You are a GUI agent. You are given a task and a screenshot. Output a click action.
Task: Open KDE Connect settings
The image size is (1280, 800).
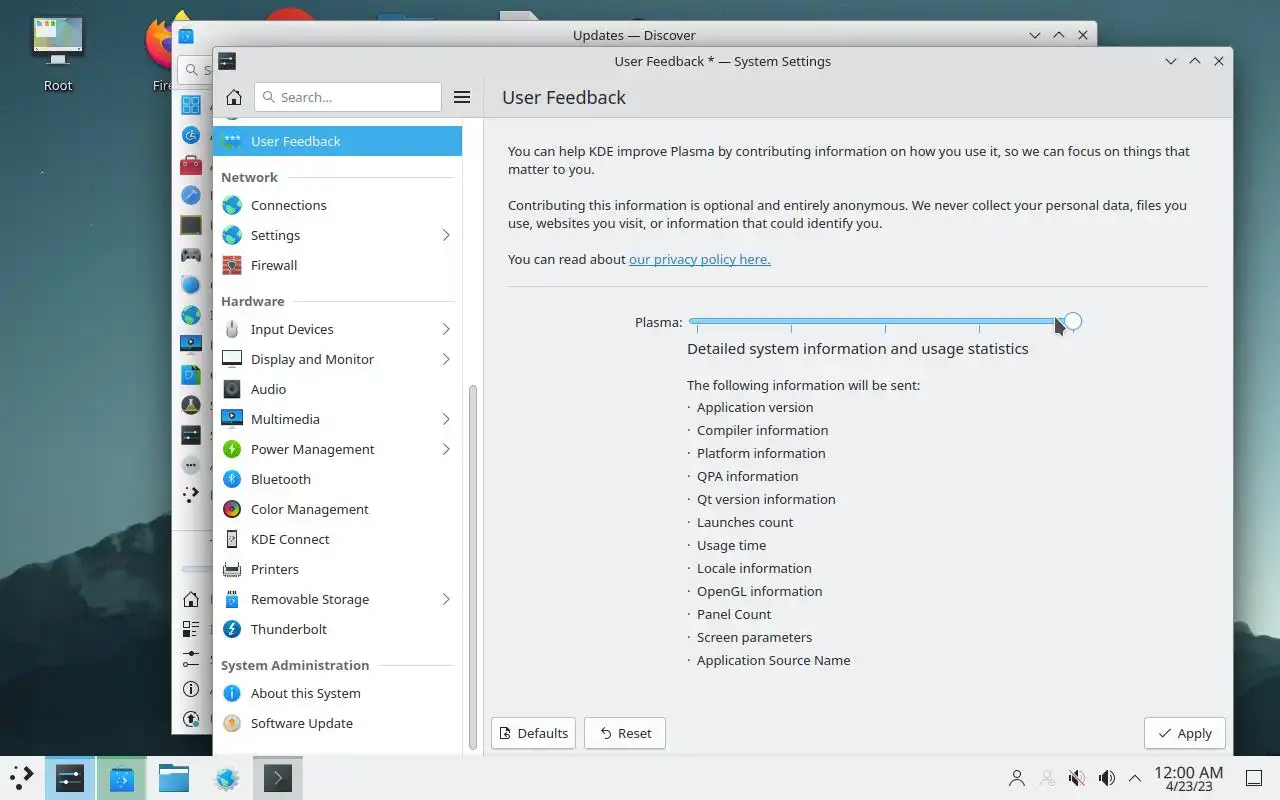coord(337,539)
